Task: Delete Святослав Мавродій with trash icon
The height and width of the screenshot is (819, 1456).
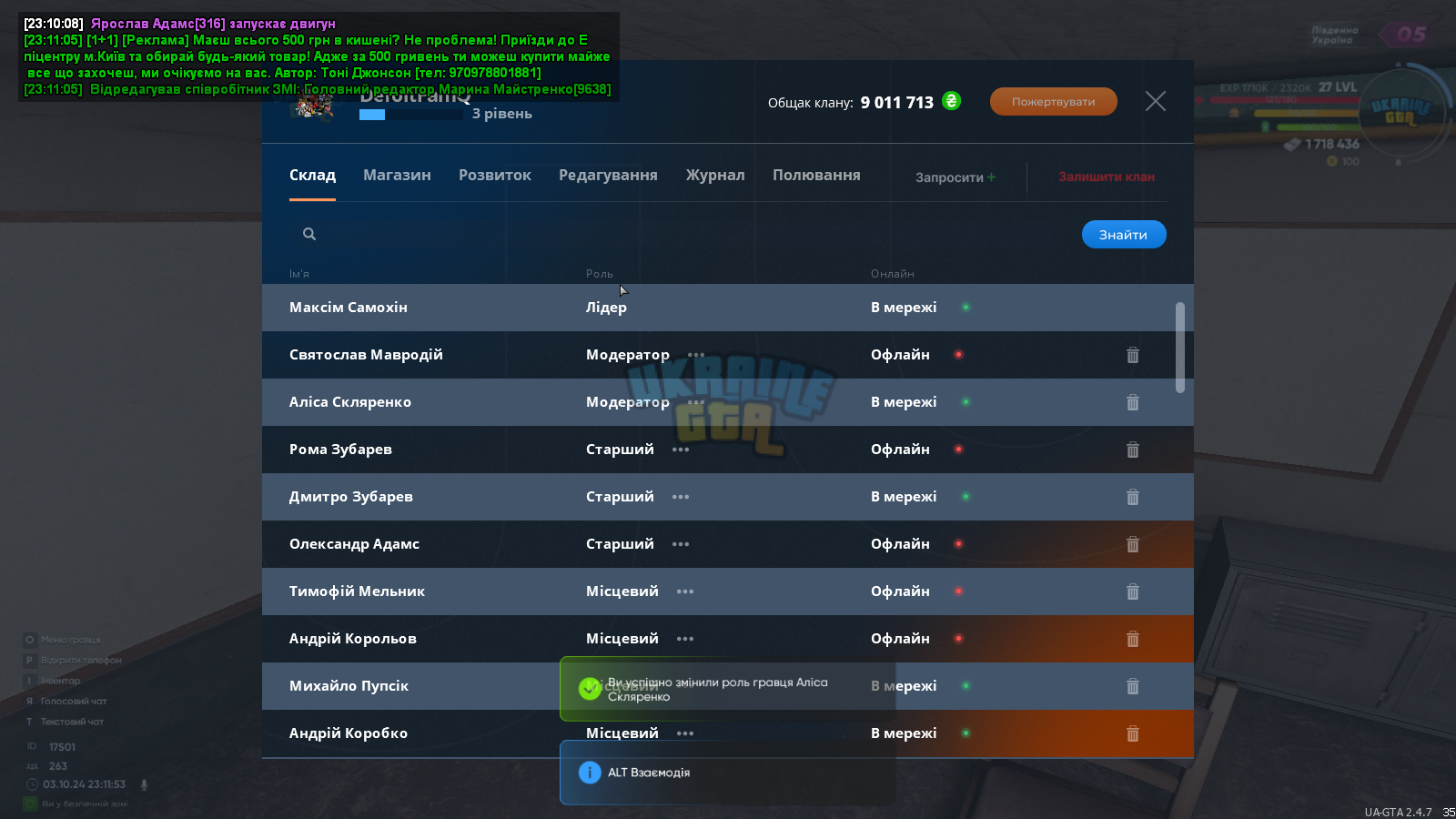Action: [x=1133, y=355]
